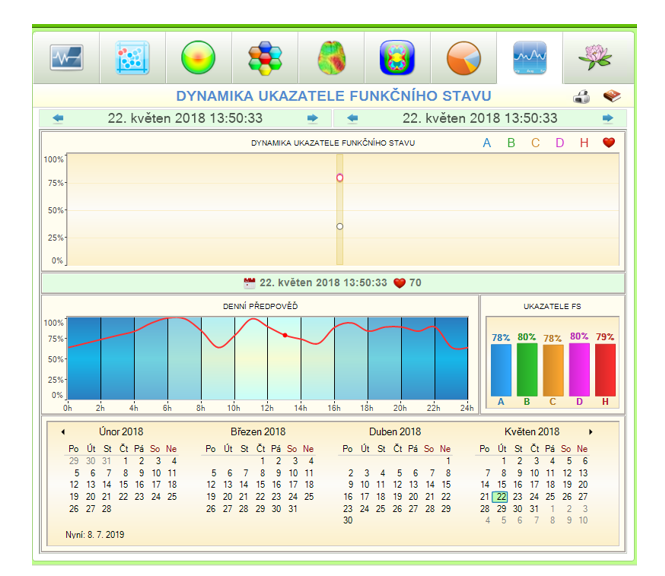Click the blue A bar 78%
This screenshot has height=576, width=665.
[501, 370]
